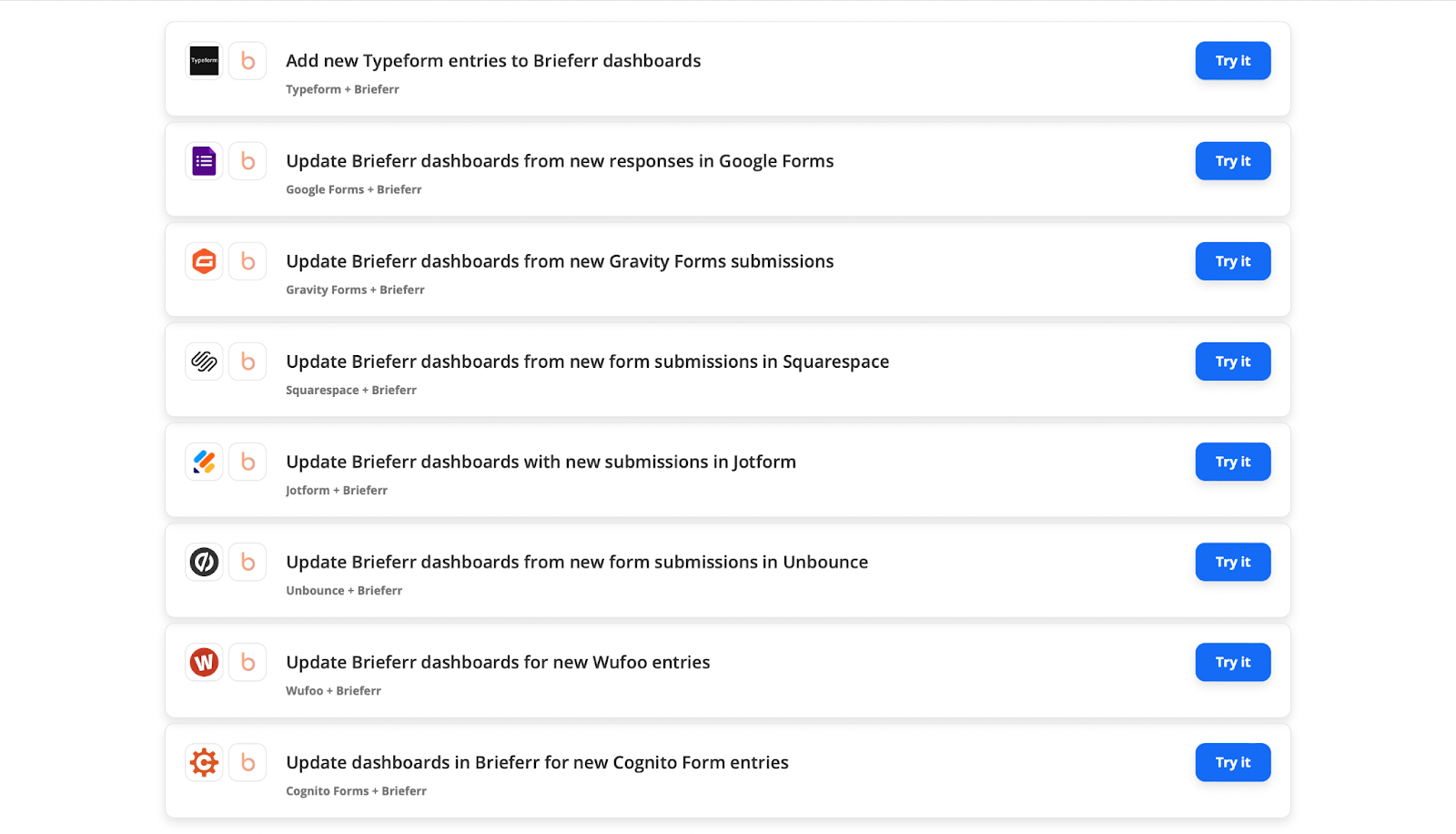This screenshot has height=834, width=1456.
Task: Open 'Update Brieferr dashboards for new Wufoo entries' title
Action: point(498,662)
